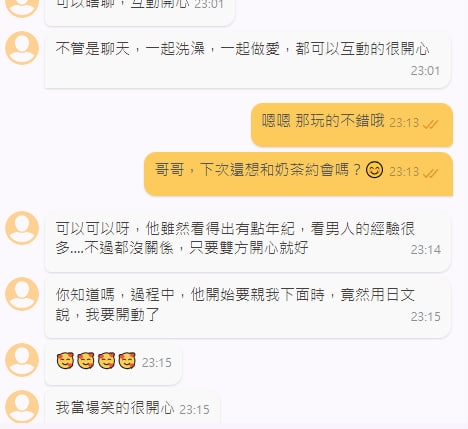Click read double-check on 嗯嗯 那玩的不錯哦 message
Image resolution: width=468 pixels, height=429 pixels.
pyautogui.click(x=430, y=124)
